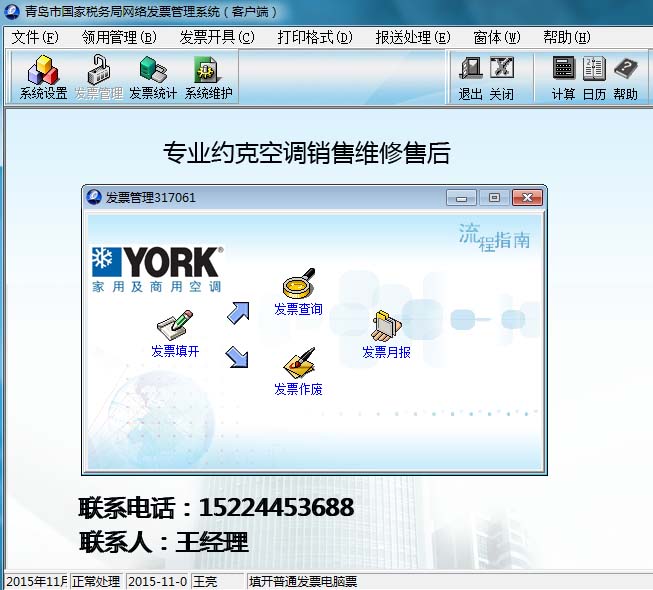Click the 2015年11月 status bar entry
The image size is (653, 590).
point(36,581)
